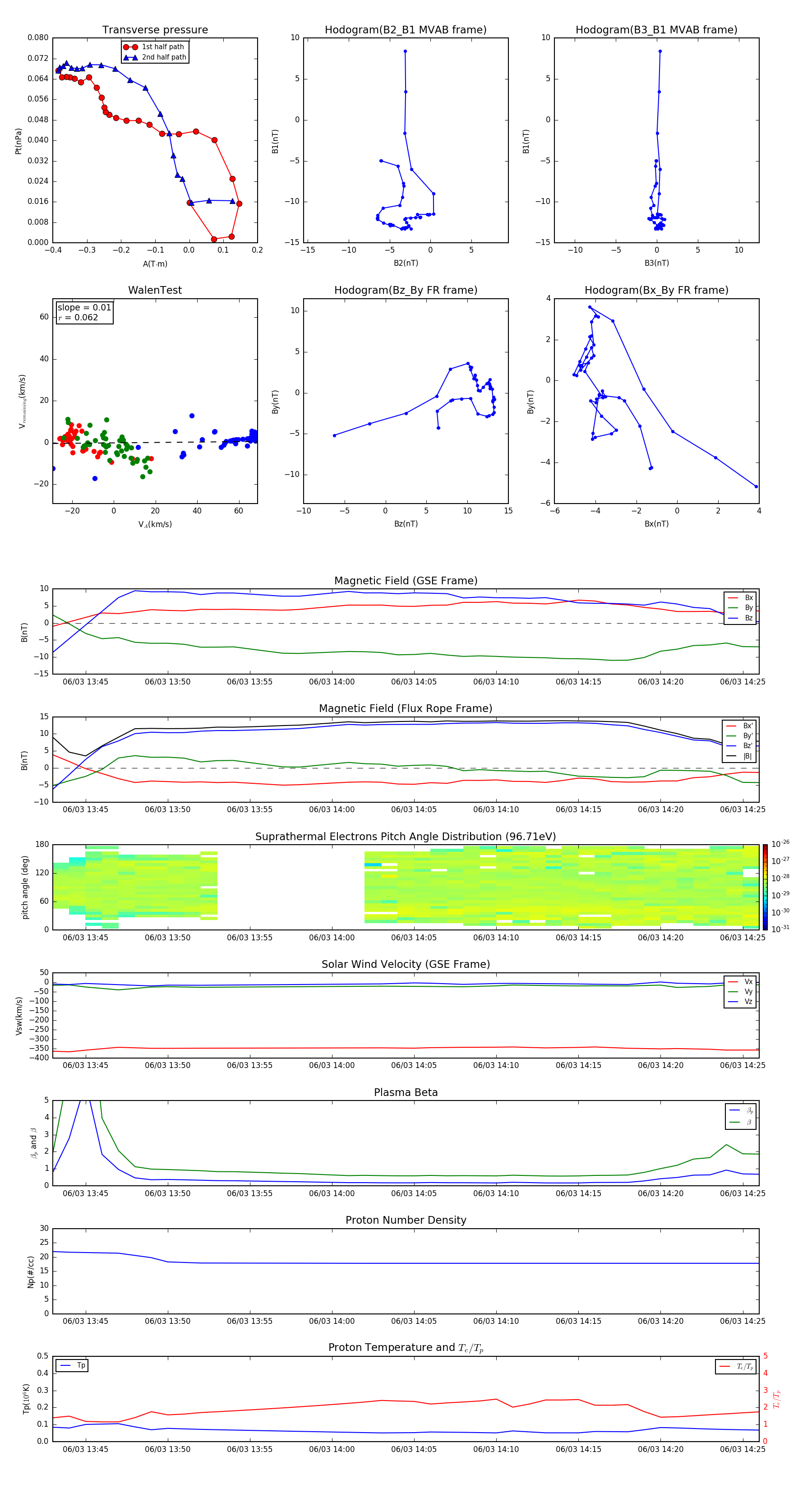The width and height of the screenshot is (812, 1489).
Task: Click the 'Plasma Beta' plot title
Action: point(406,1092)
